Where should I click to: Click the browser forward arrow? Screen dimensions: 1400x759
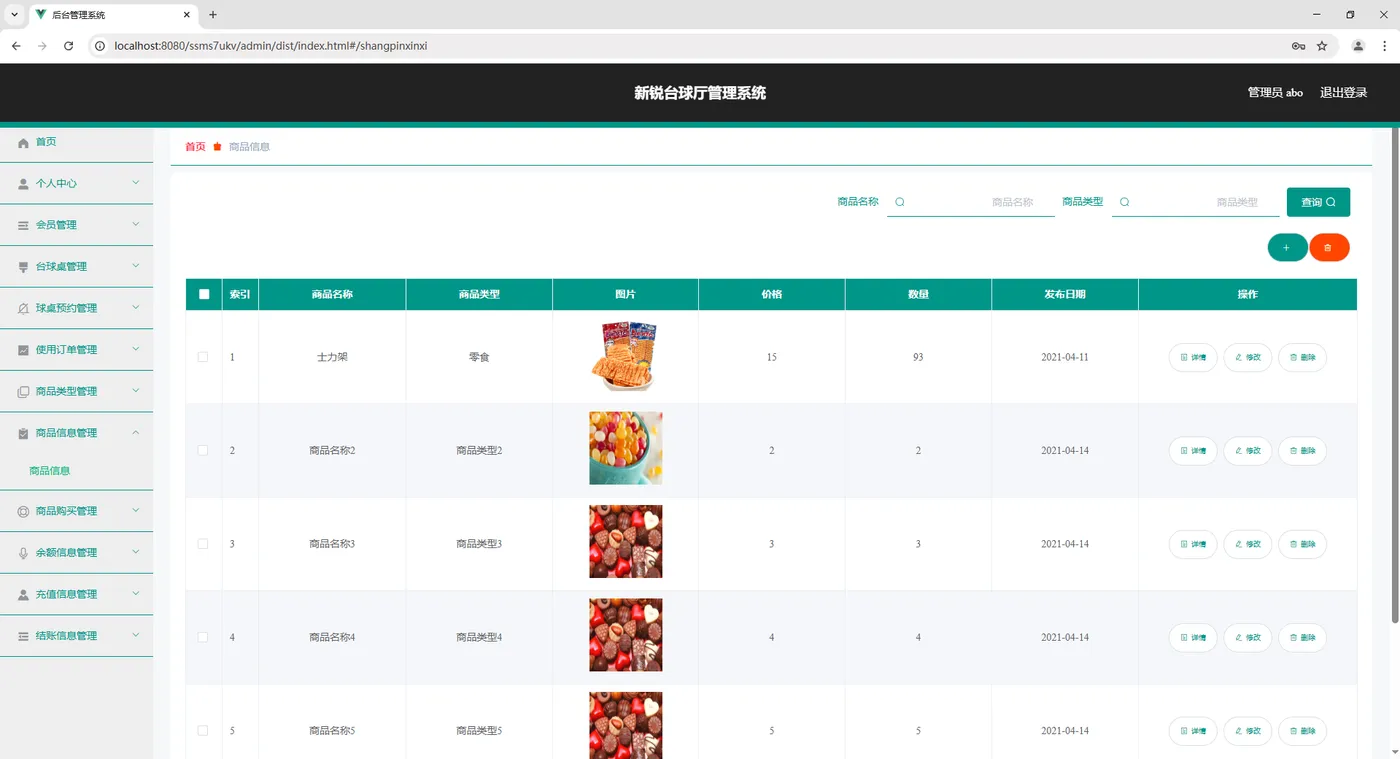click(x=42, y=46)
